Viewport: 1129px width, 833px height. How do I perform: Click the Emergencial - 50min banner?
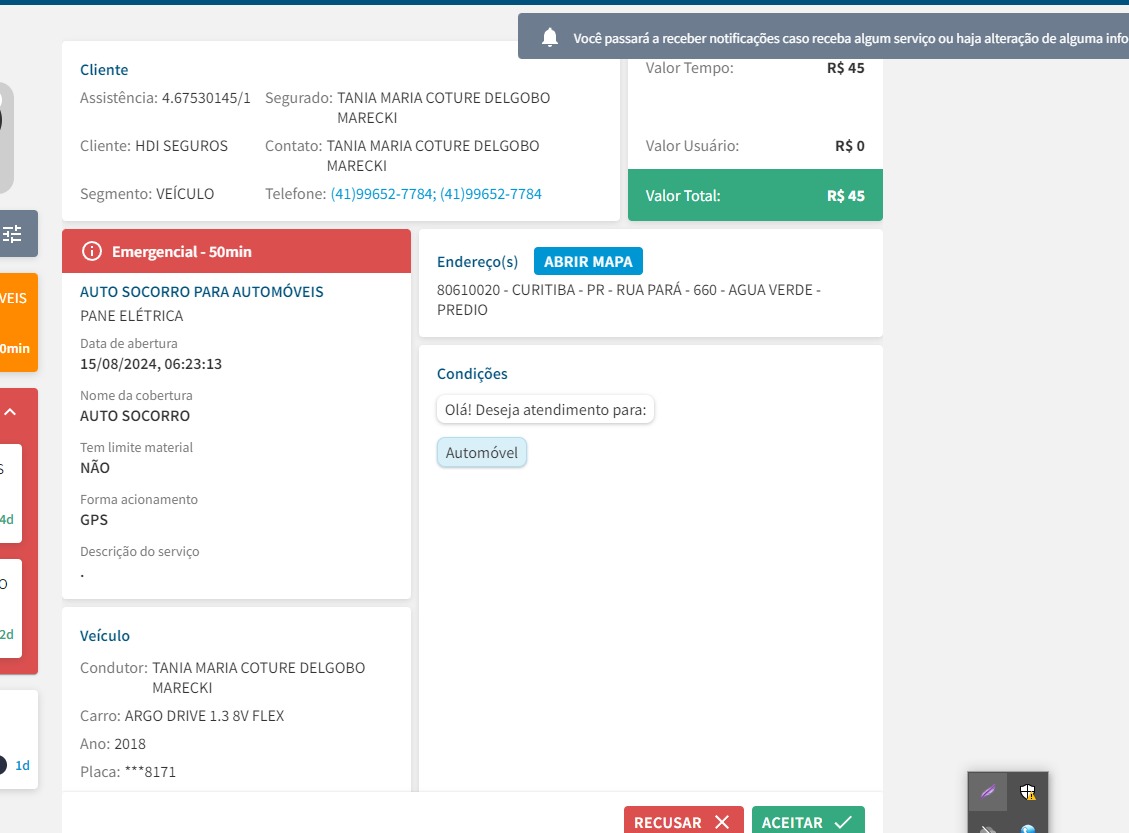[x=236, y=251]
